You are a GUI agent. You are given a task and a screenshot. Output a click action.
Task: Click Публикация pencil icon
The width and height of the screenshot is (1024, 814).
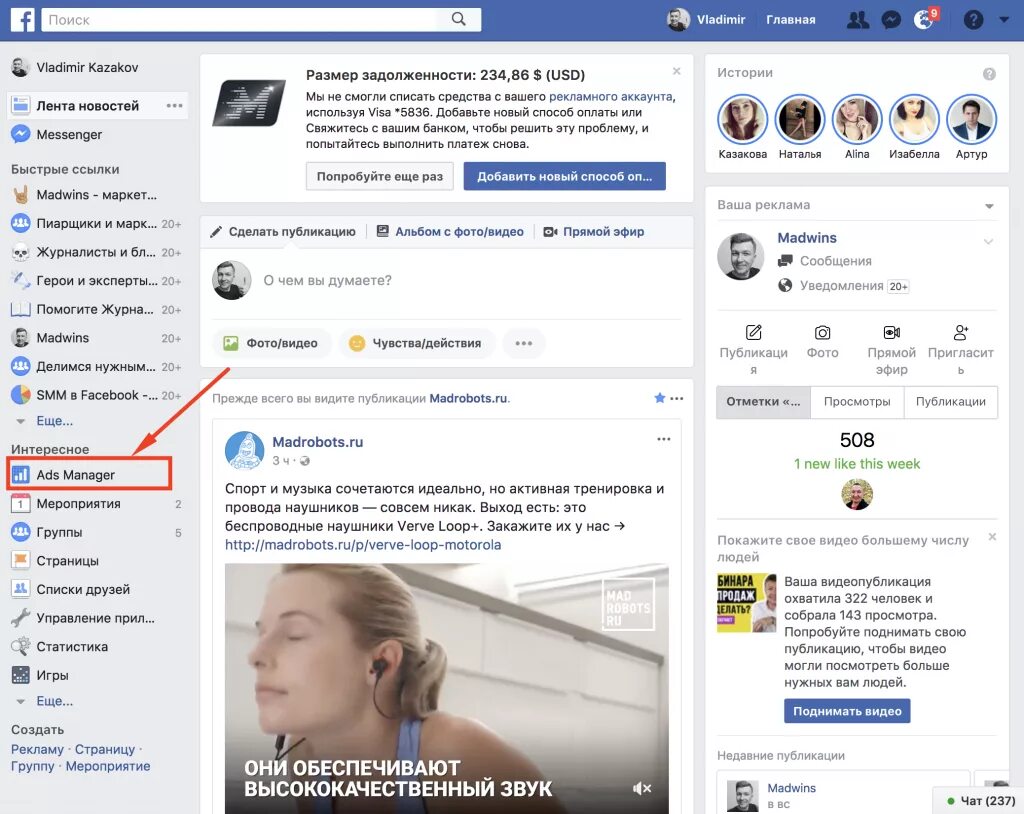[754, 333]
